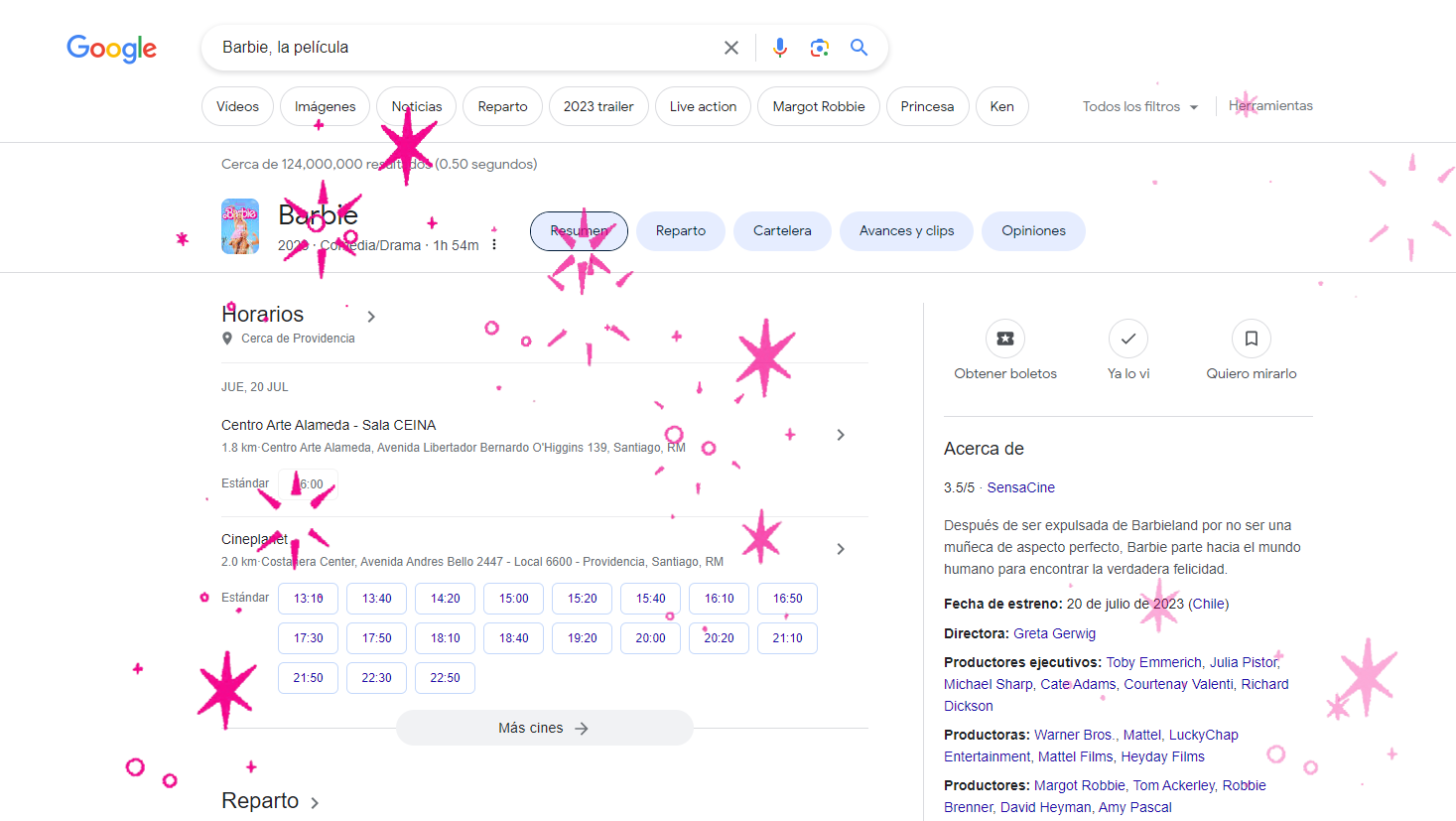Switch to Cartelera panel tab
The height and width of the screenshot is (821, 1456).
point(782,231)
